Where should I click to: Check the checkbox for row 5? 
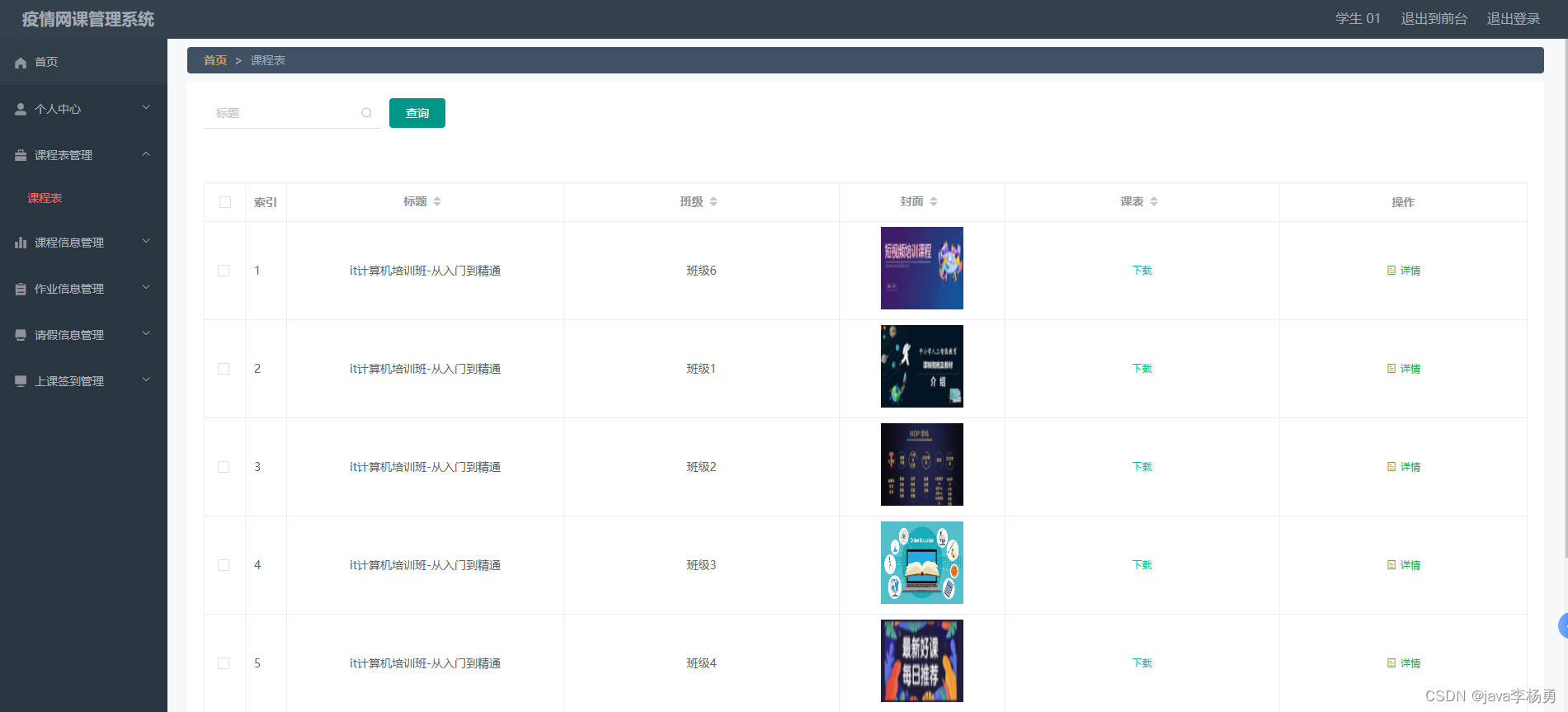[224, 663]
